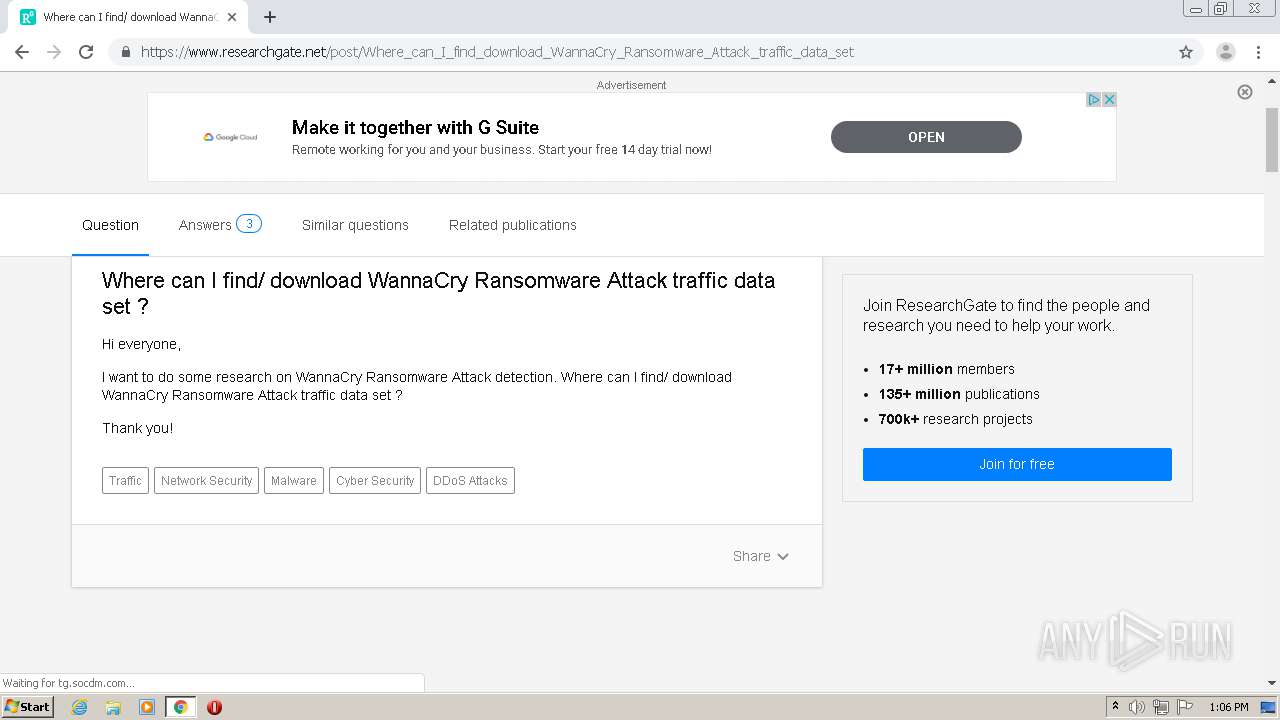Select Chrome icon in taskbar
1280x720 pixels.
[x=180, y=707]
